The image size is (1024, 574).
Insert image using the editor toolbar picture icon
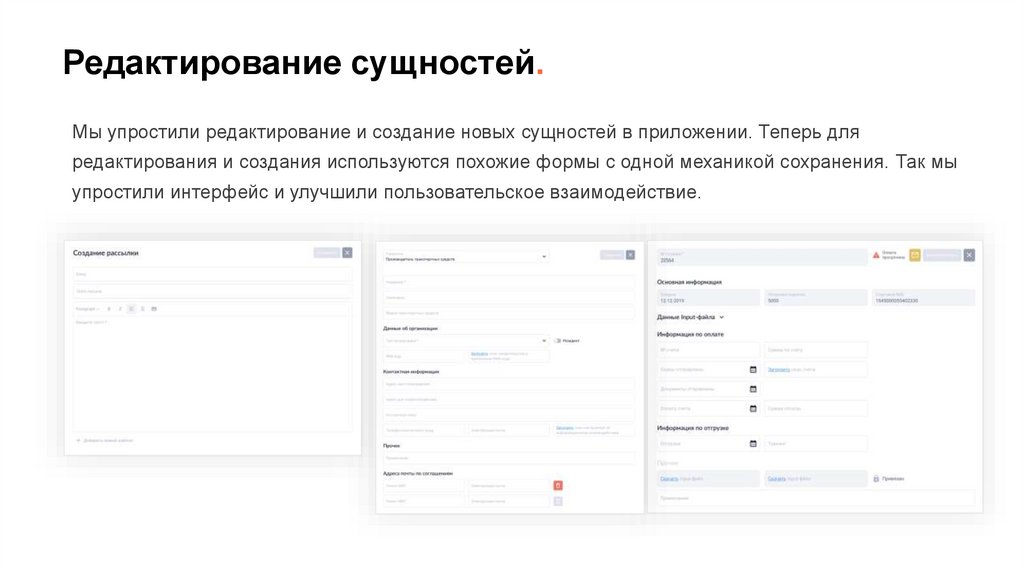click(x=154, y=309)
